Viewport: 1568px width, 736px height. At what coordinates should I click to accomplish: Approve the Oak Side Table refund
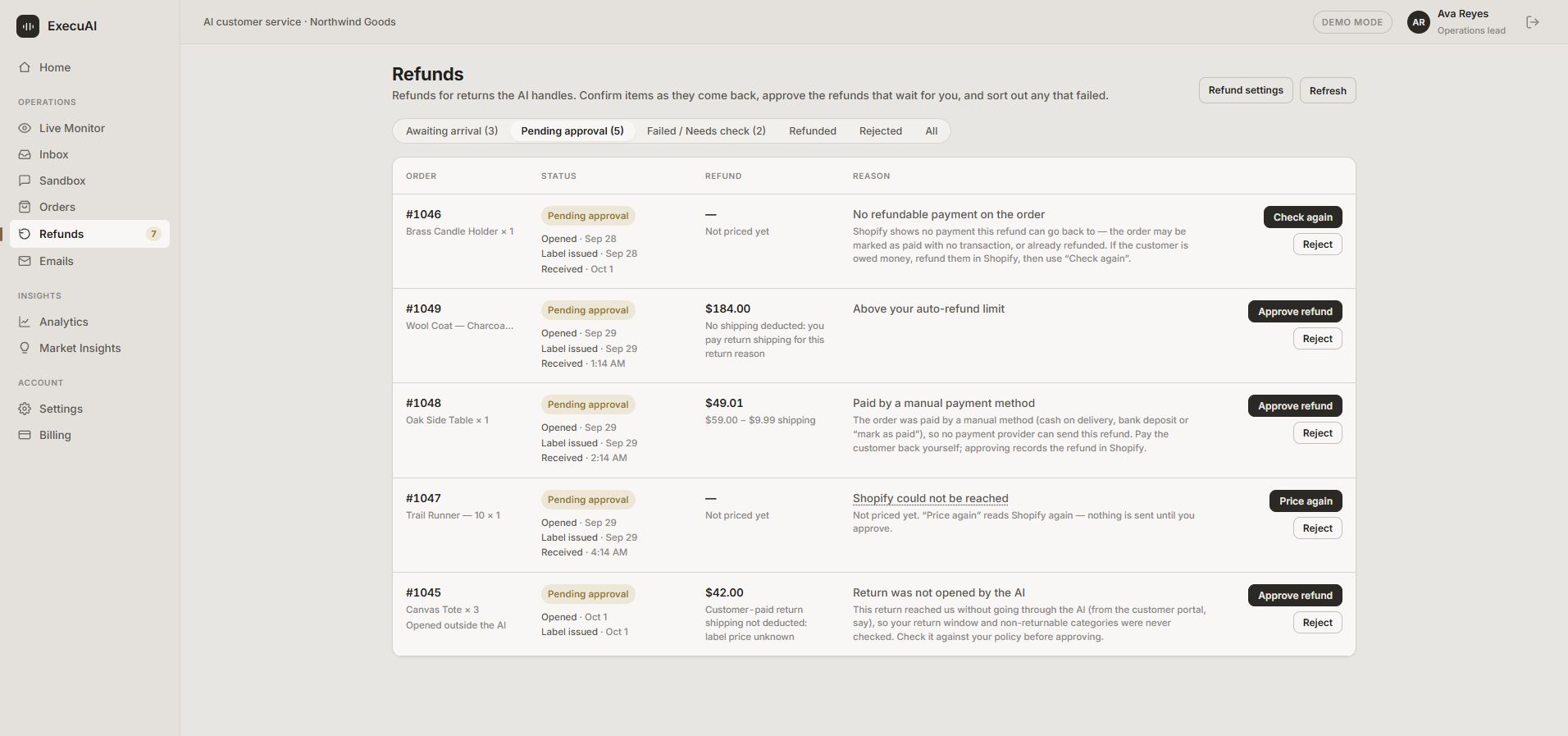point(1296,406)
